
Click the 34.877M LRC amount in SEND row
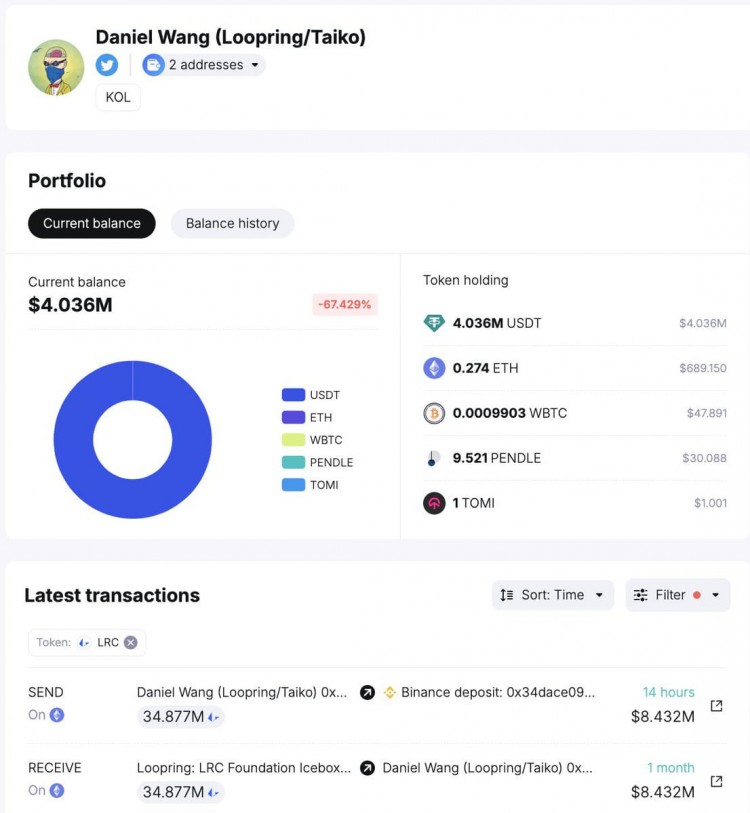[180, 717]
